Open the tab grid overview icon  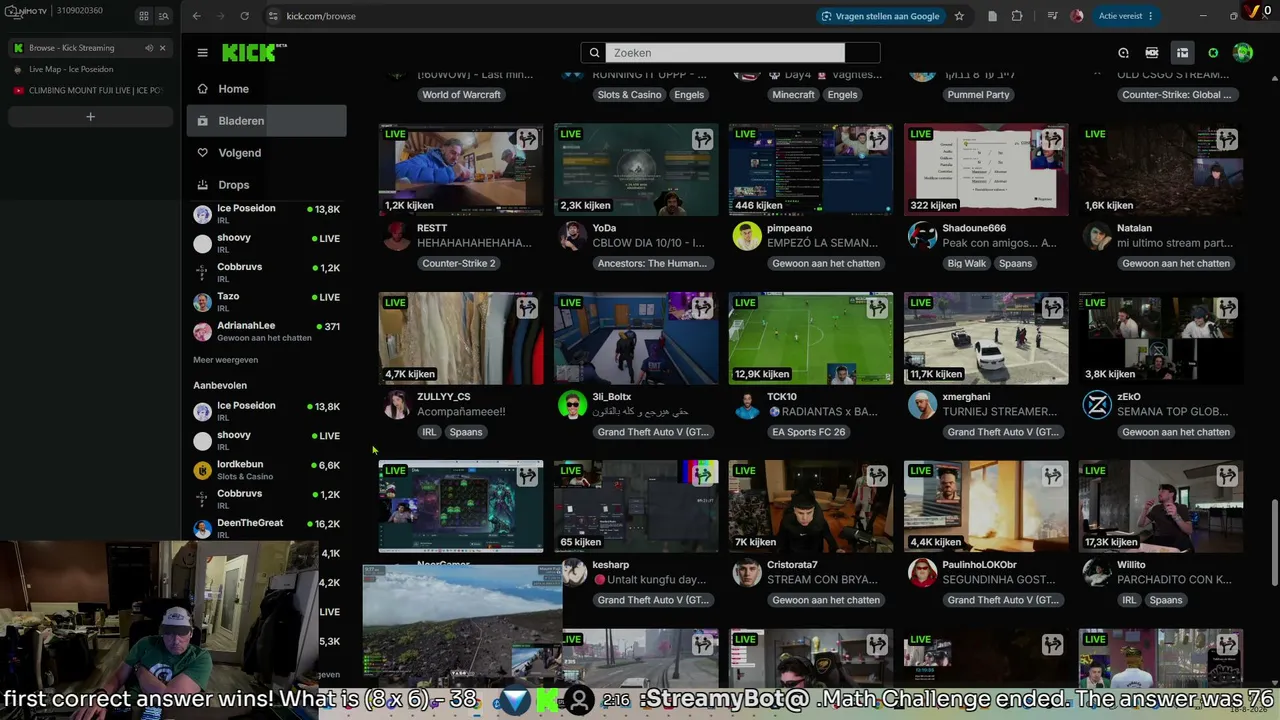(x=144, y=16)
